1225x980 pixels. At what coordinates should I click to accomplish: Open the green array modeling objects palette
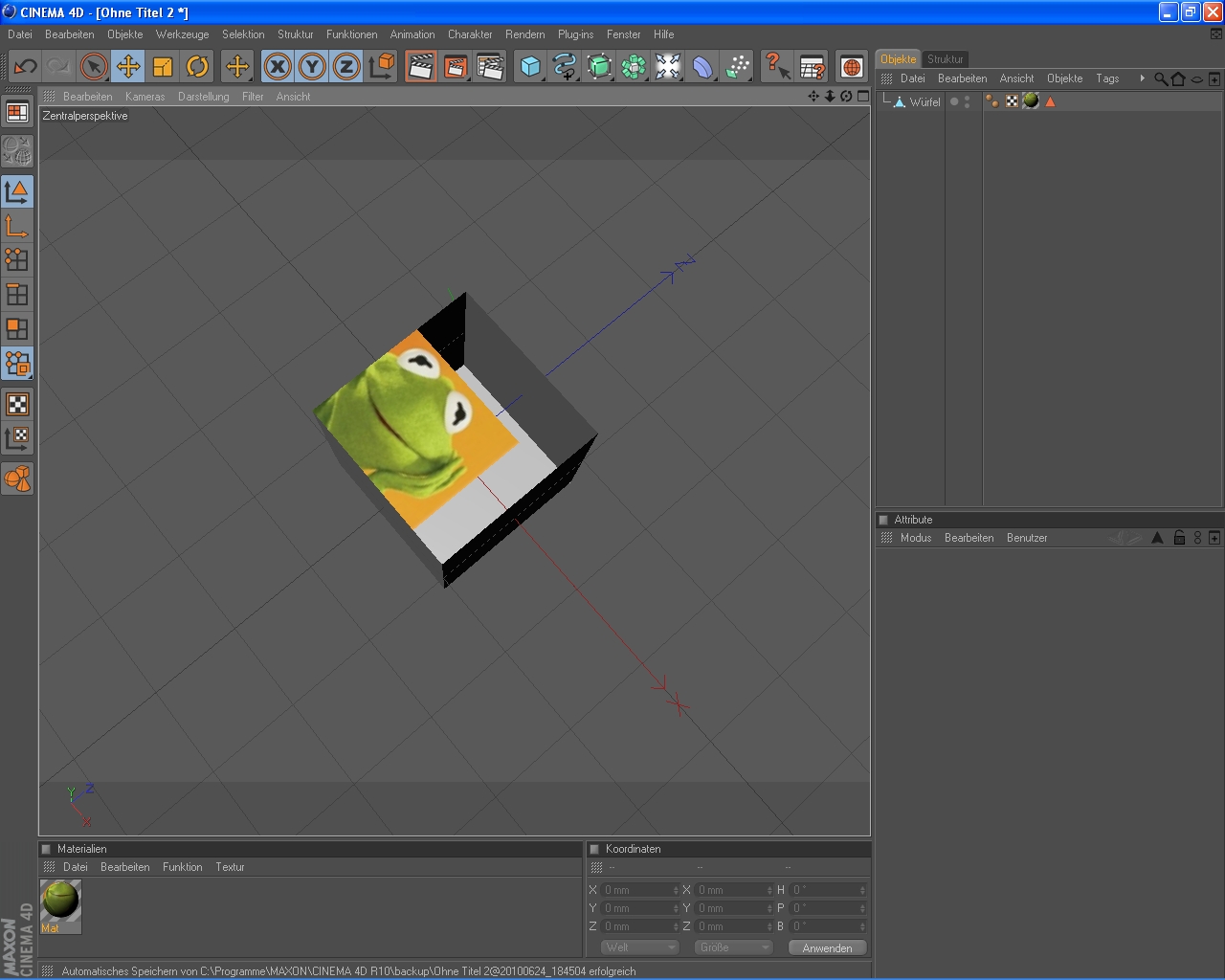tap(634, 66)
